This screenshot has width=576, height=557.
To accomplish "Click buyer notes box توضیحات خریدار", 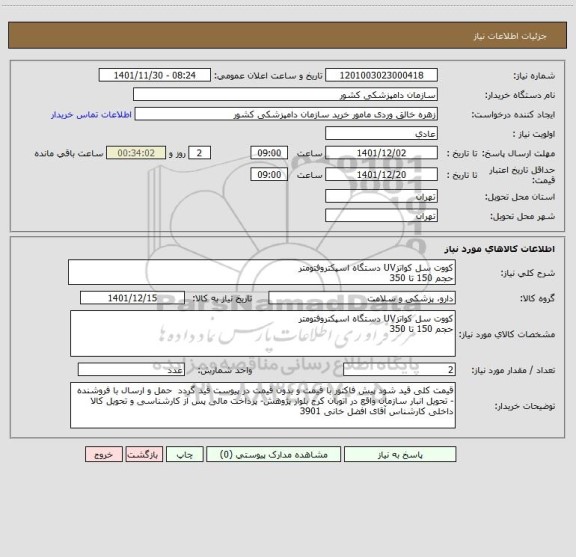I will pos(263,405).
